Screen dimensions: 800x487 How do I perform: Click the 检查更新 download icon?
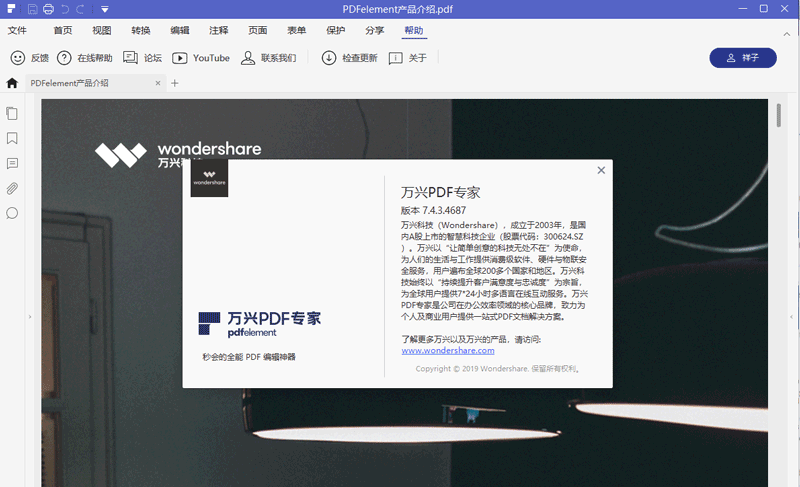click(329, 58)
